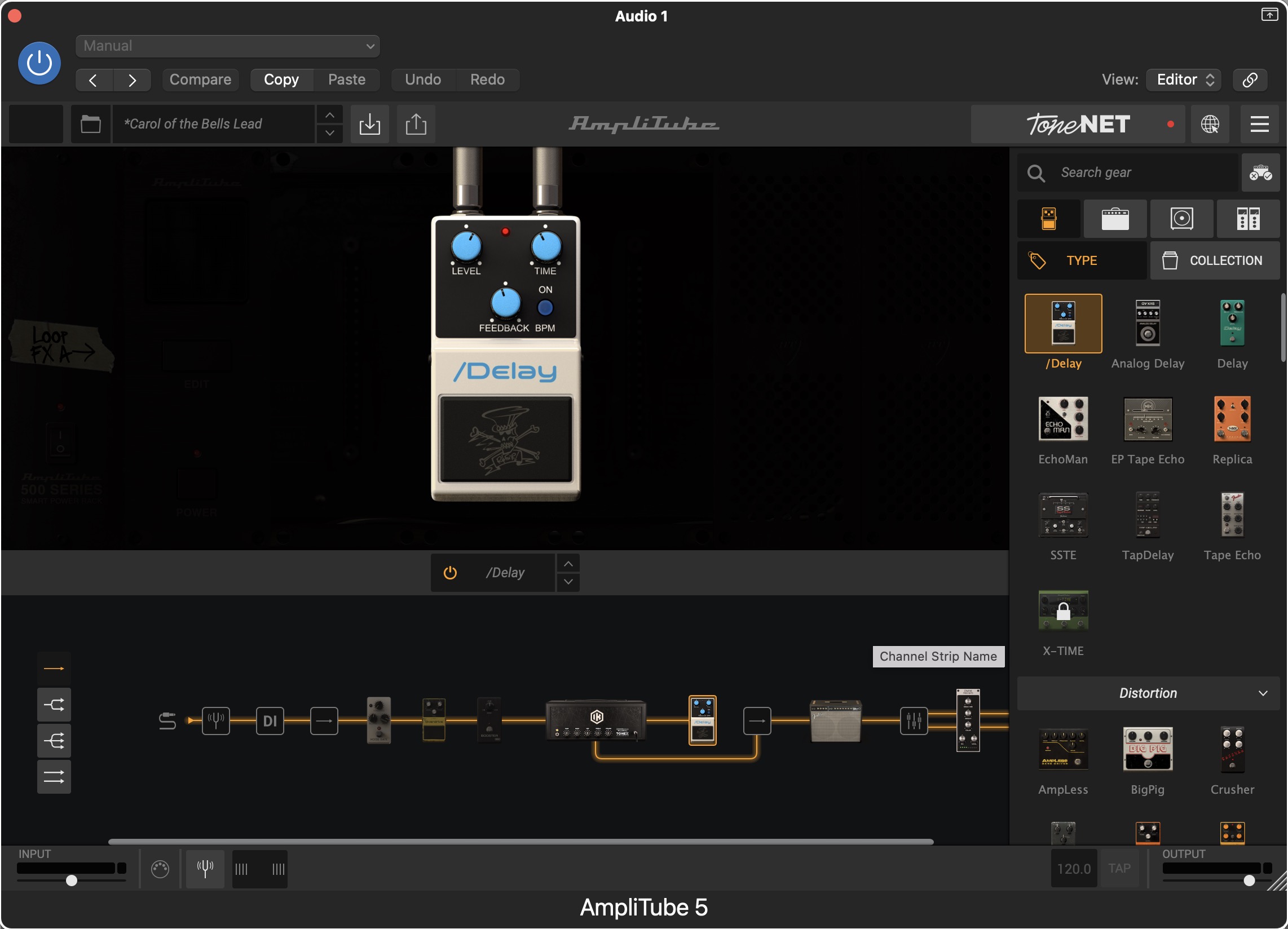The width and height of the screenshot is (1288, 929).
Task: Open the hamburger main menu
Action: pos(1259,124)
